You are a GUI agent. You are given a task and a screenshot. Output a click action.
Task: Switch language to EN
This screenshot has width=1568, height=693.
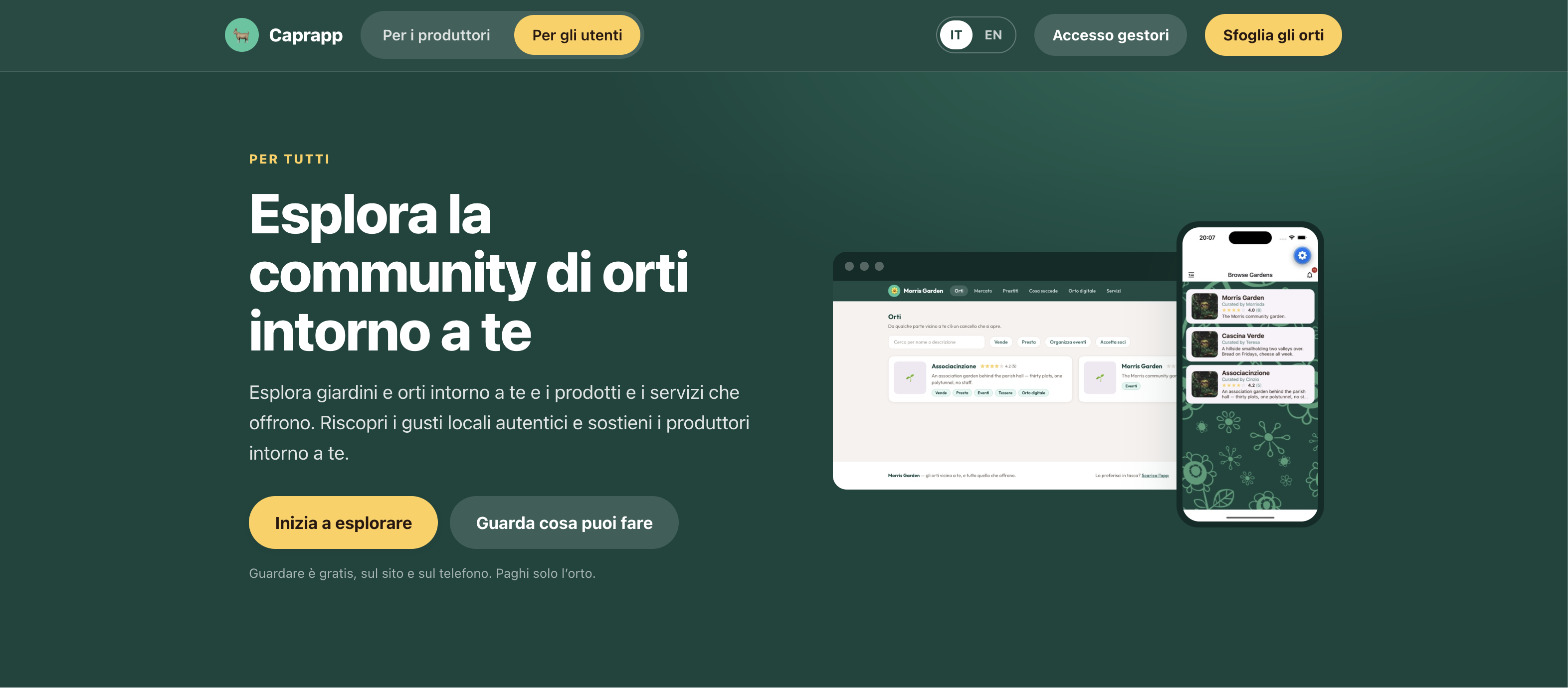click(x=993, y=35)
